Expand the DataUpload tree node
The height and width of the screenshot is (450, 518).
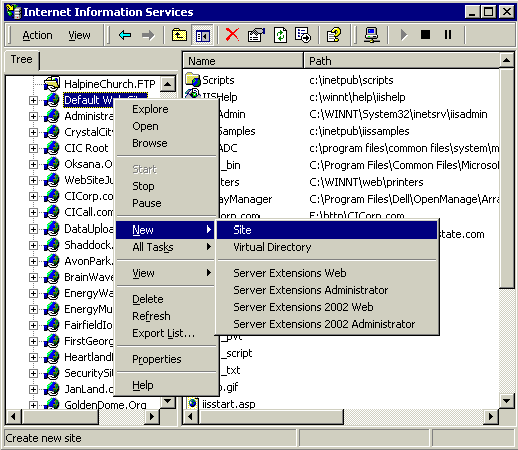33,229
